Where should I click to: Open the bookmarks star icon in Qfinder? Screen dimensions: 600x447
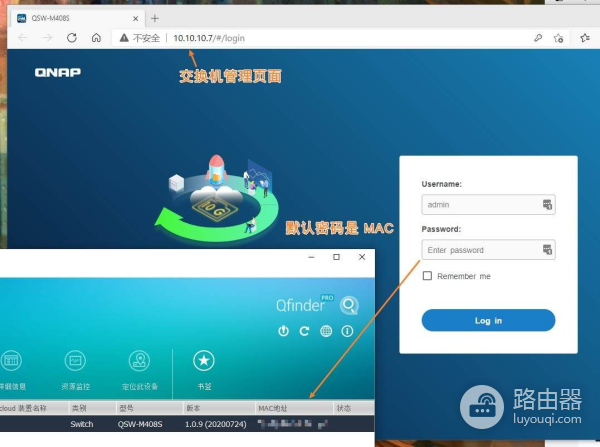(204, 361)
